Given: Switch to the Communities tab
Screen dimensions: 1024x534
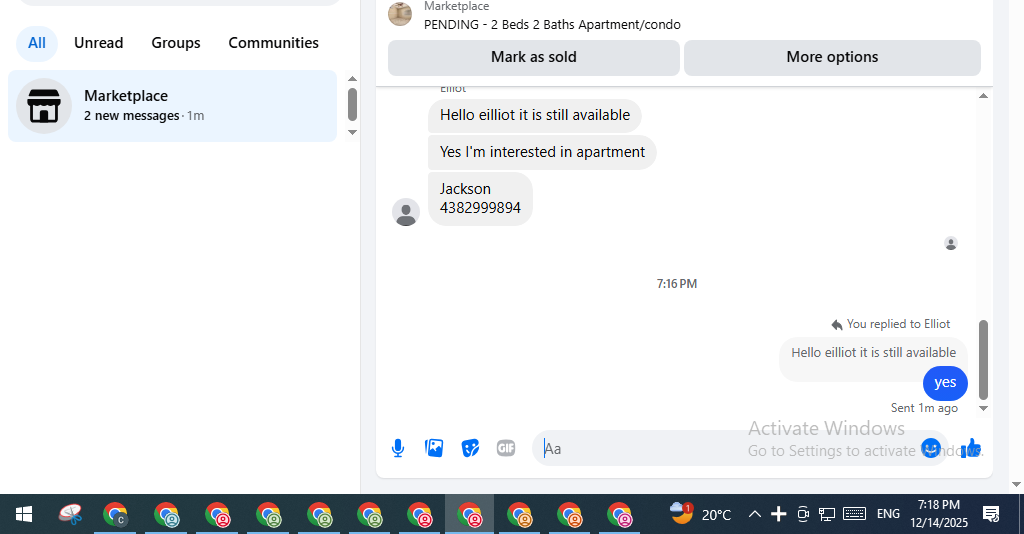Looking at the screenshot, I should [274, 43].
